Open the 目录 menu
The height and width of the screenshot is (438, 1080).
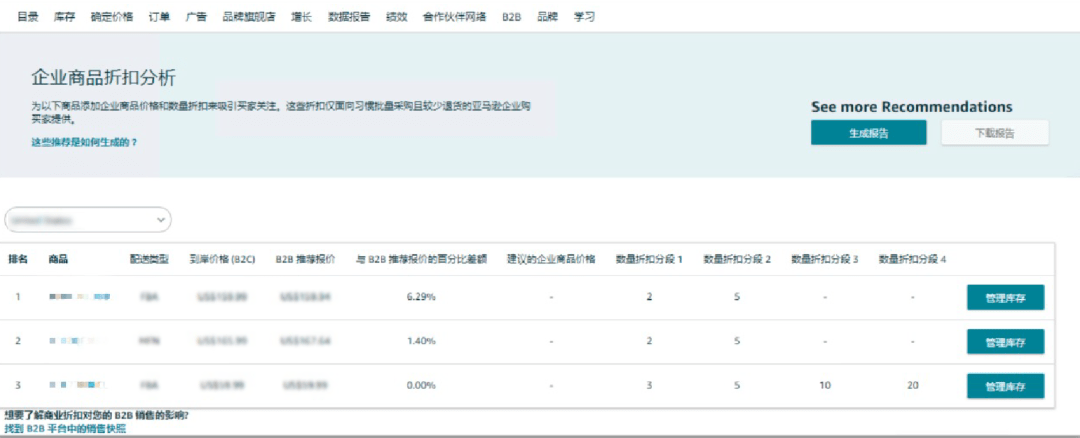28,17
